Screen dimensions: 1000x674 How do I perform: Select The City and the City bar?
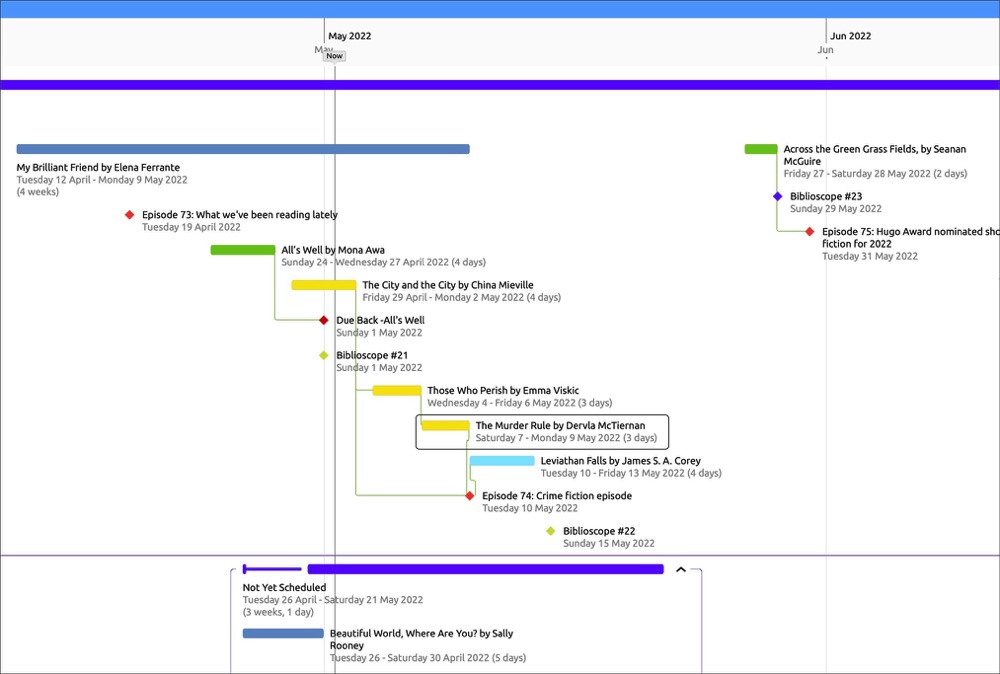(x=323, y=285)
